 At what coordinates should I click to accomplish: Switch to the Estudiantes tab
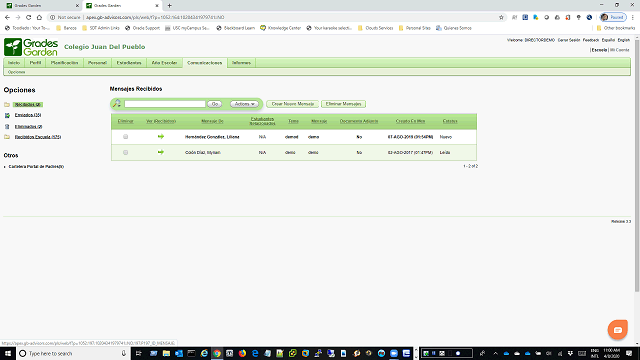pos(129,63)
